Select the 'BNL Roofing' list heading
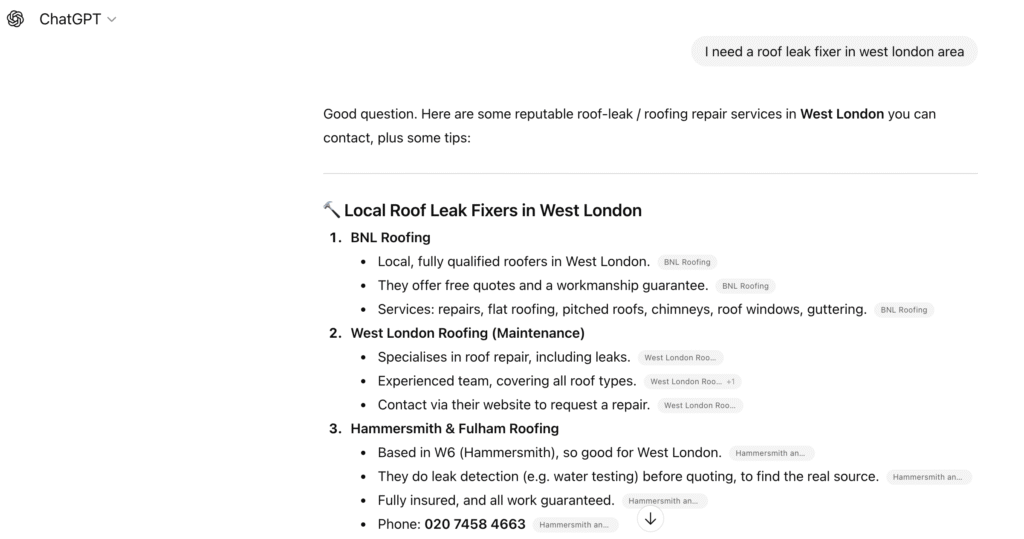Image resolution: width=1024 pixels, height=539 pixels. click(390, 238)
